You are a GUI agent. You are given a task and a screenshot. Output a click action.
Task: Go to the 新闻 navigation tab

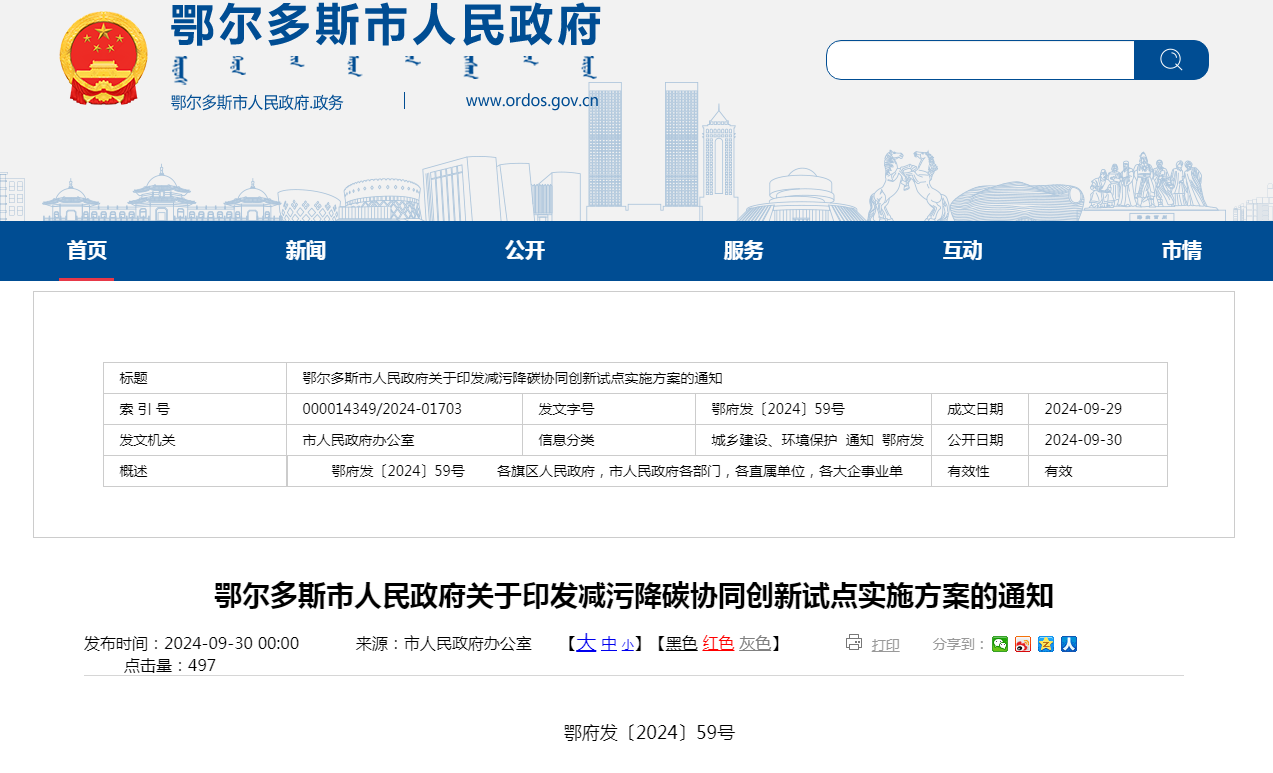pyautogui.click(x=305, y=251)
